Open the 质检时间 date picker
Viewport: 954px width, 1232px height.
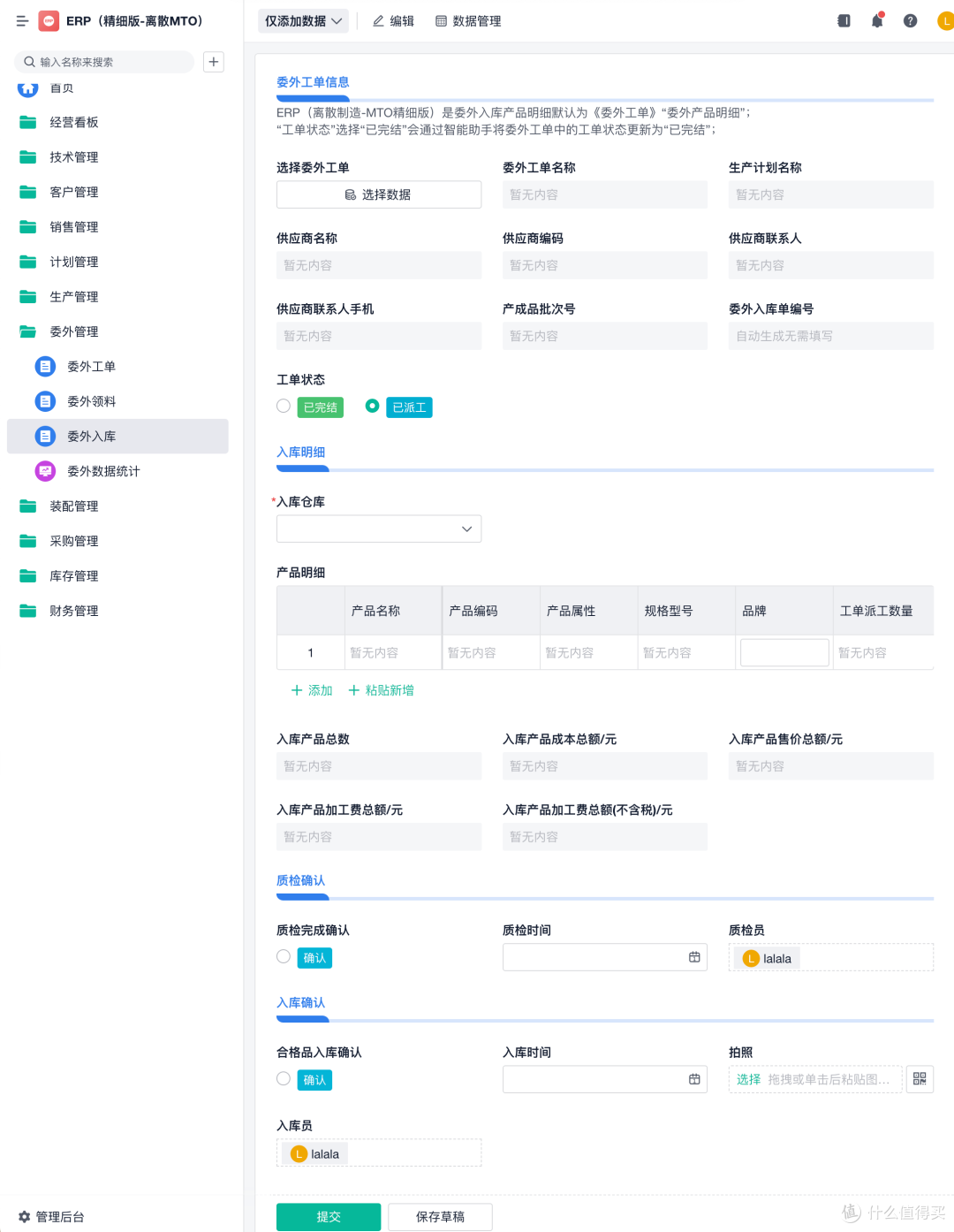tap(605, 957)
